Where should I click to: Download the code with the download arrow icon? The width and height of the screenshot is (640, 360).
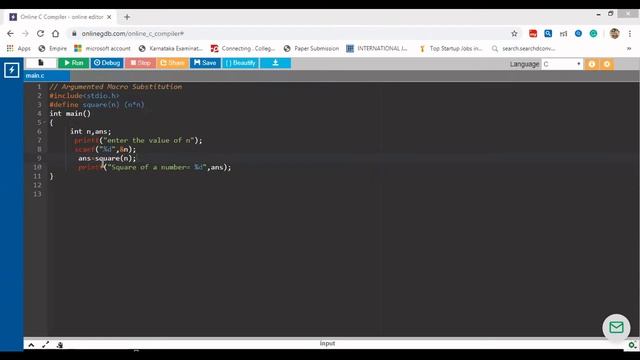pos(276,63)
